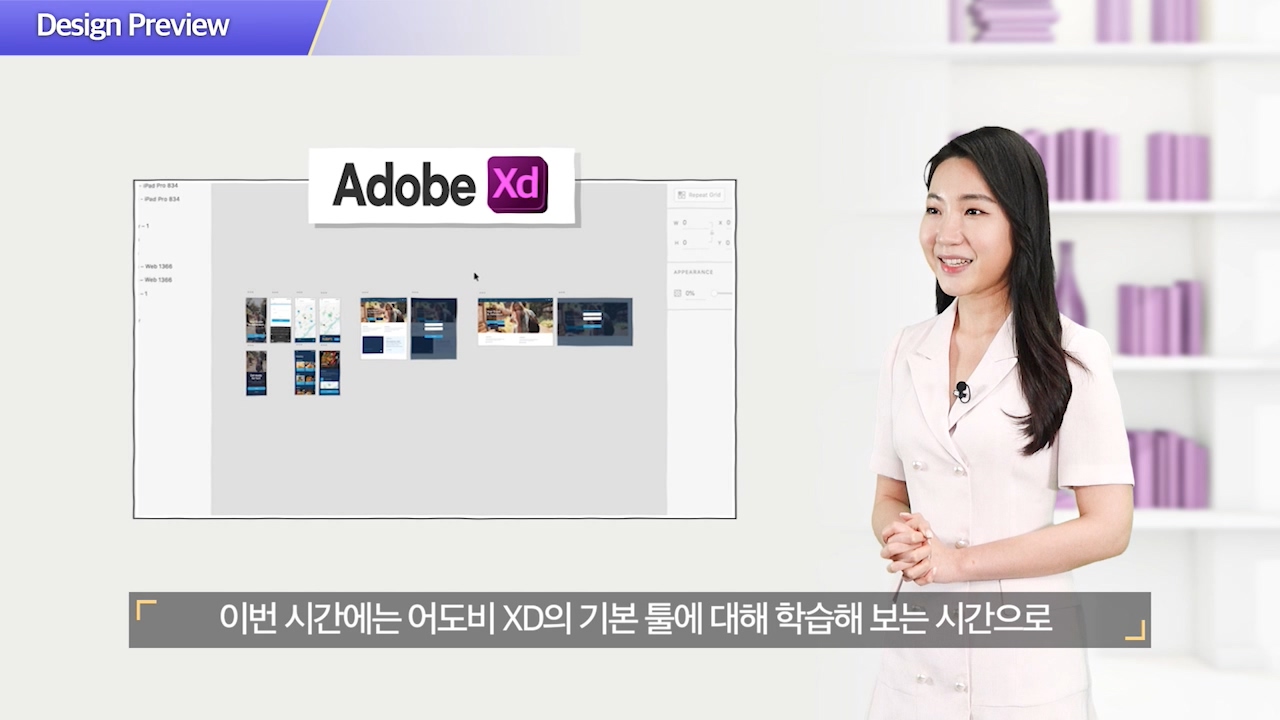1280x720 pixels.
Task: Toggle the aspect ratio lock icon
Action: pos(712,233)
